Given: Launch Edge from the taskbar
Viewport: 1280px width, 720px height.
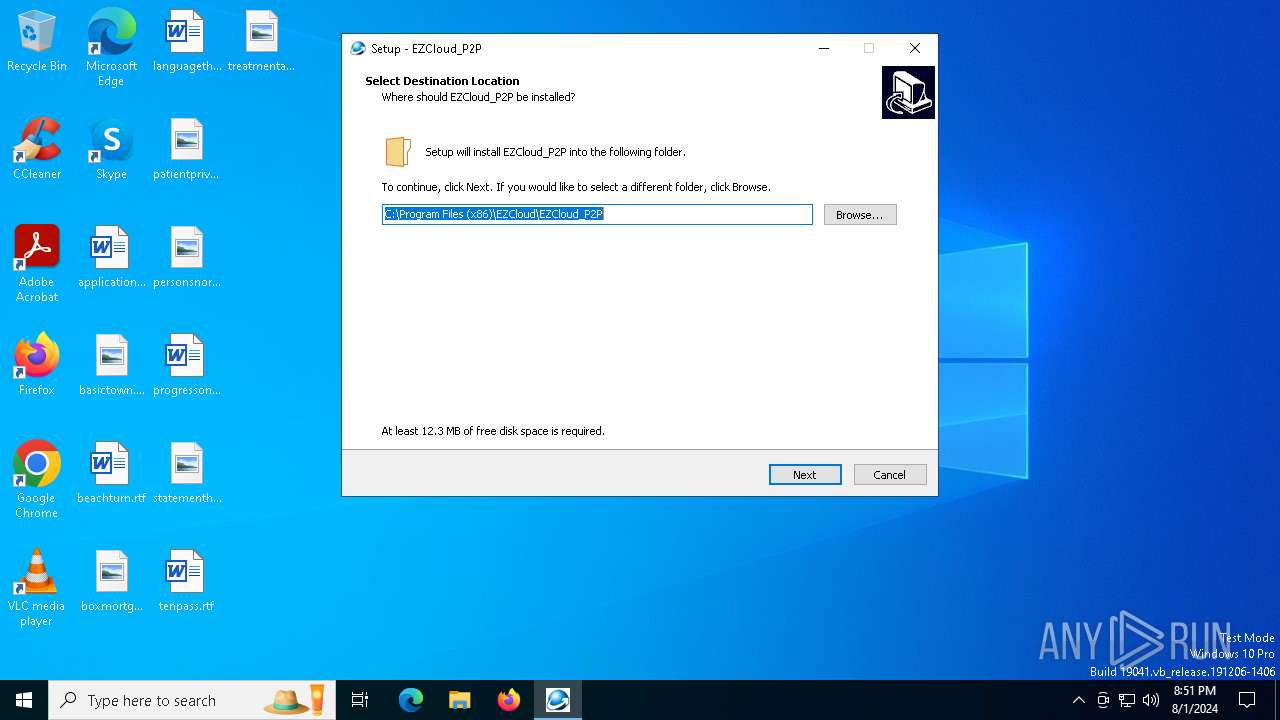Looking at the screenshot, I should click(x=411, y=700).
